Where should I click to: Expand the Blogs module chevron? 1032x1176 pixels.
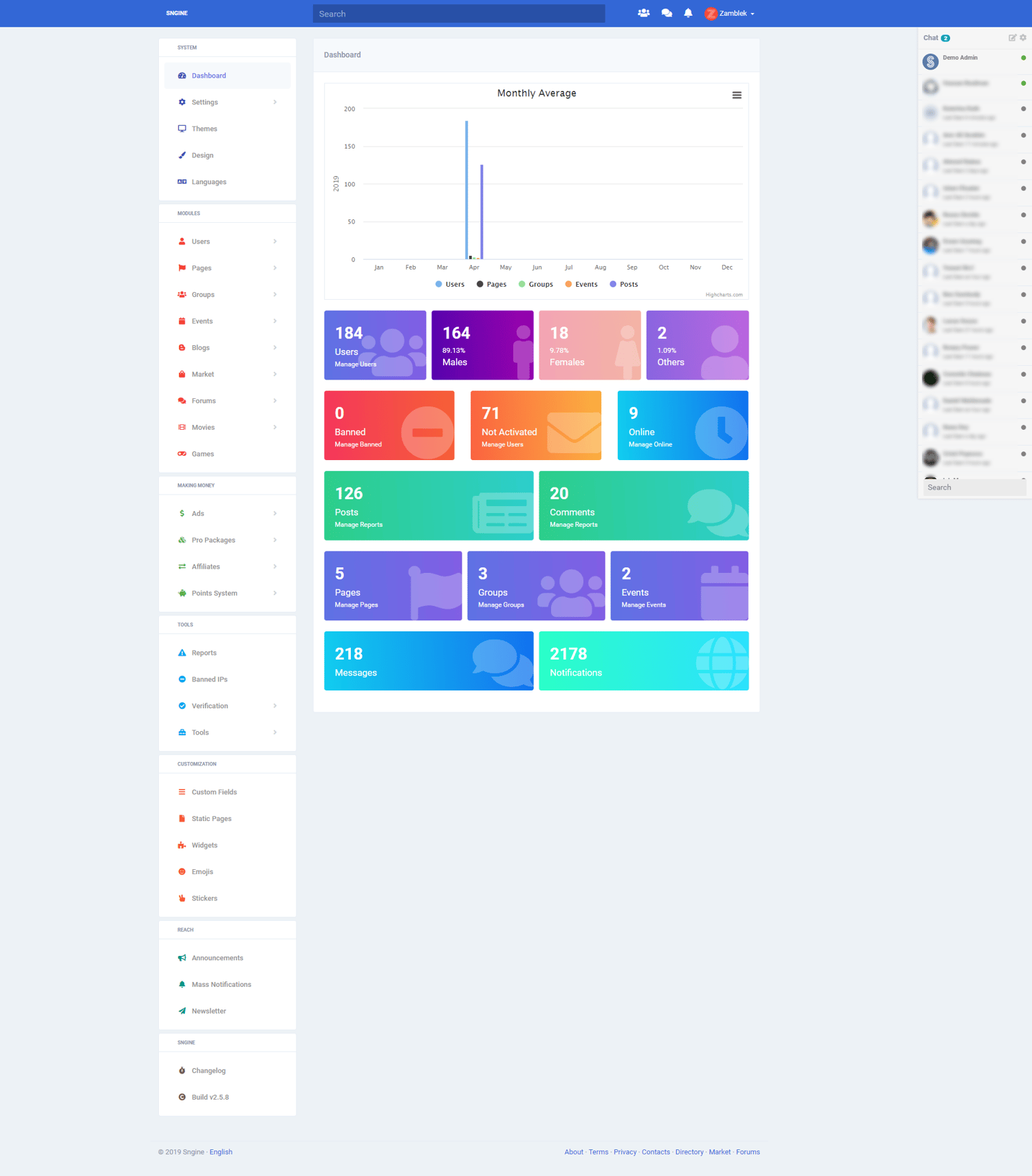275,348
